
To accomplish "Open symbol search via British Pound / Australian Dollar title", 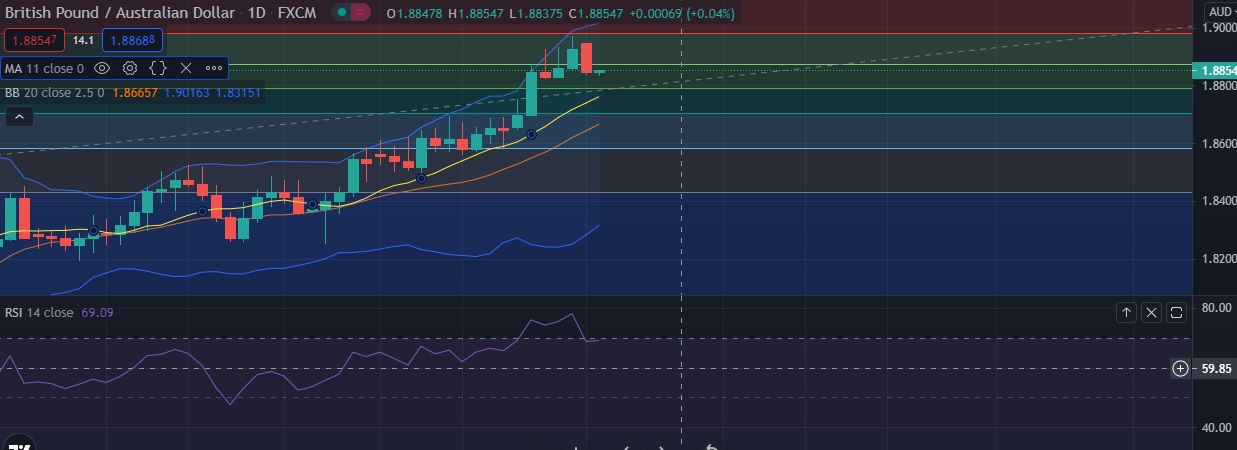I will point(120,13).
